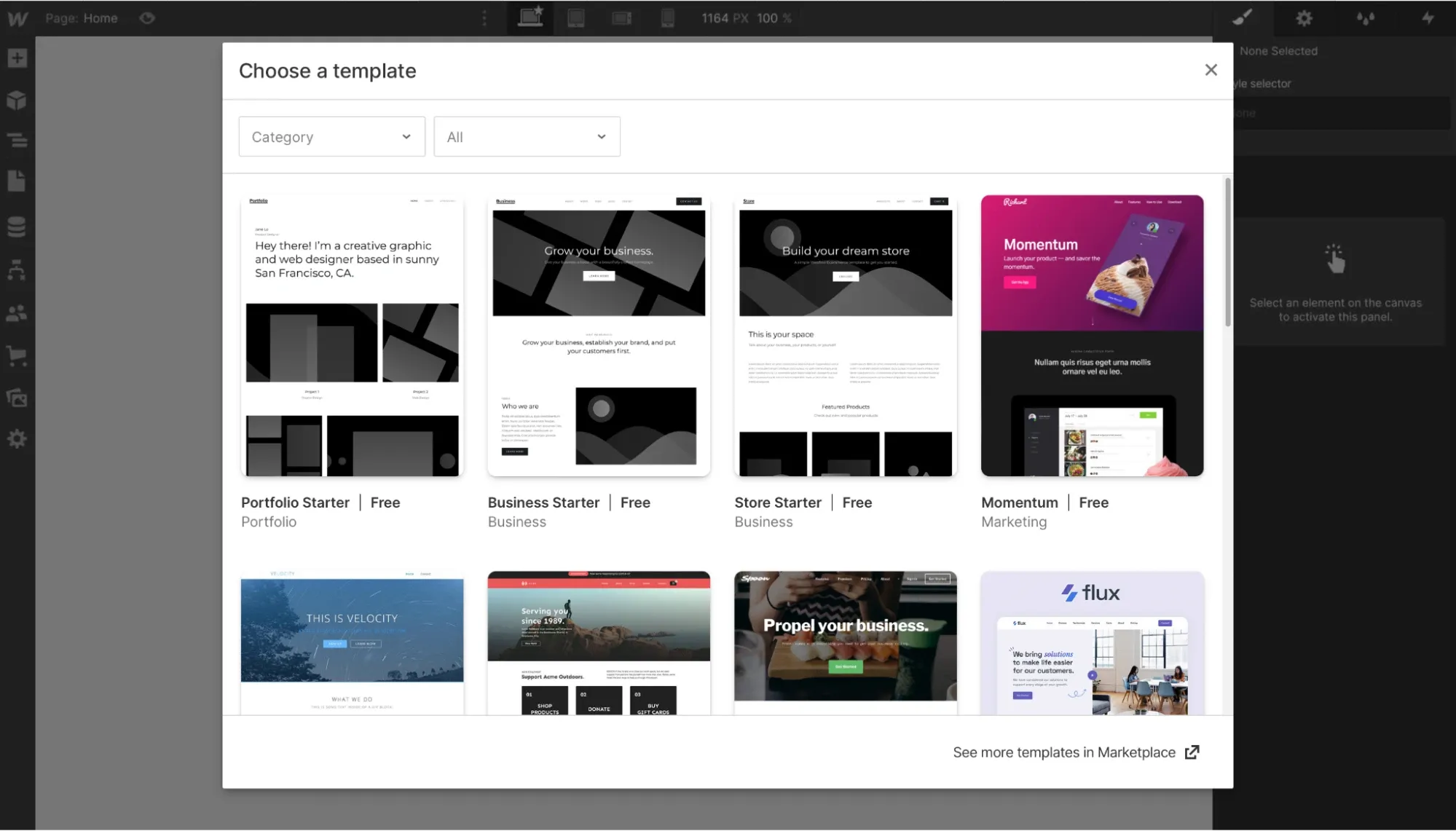Select the flux template thumbnail
Screen dimensions: 1456x831
(x=1092, y=643)
